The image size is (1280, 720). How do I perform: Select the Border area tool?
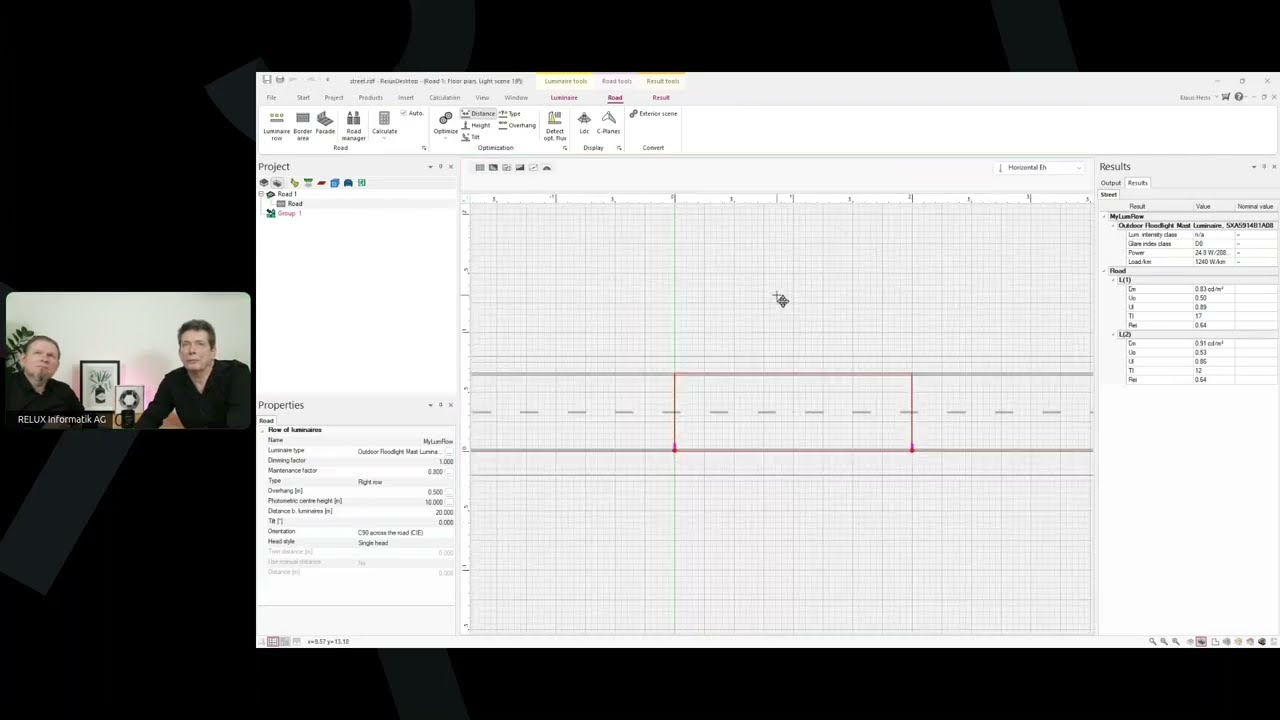pyautogui.click(x=302, y=125)
